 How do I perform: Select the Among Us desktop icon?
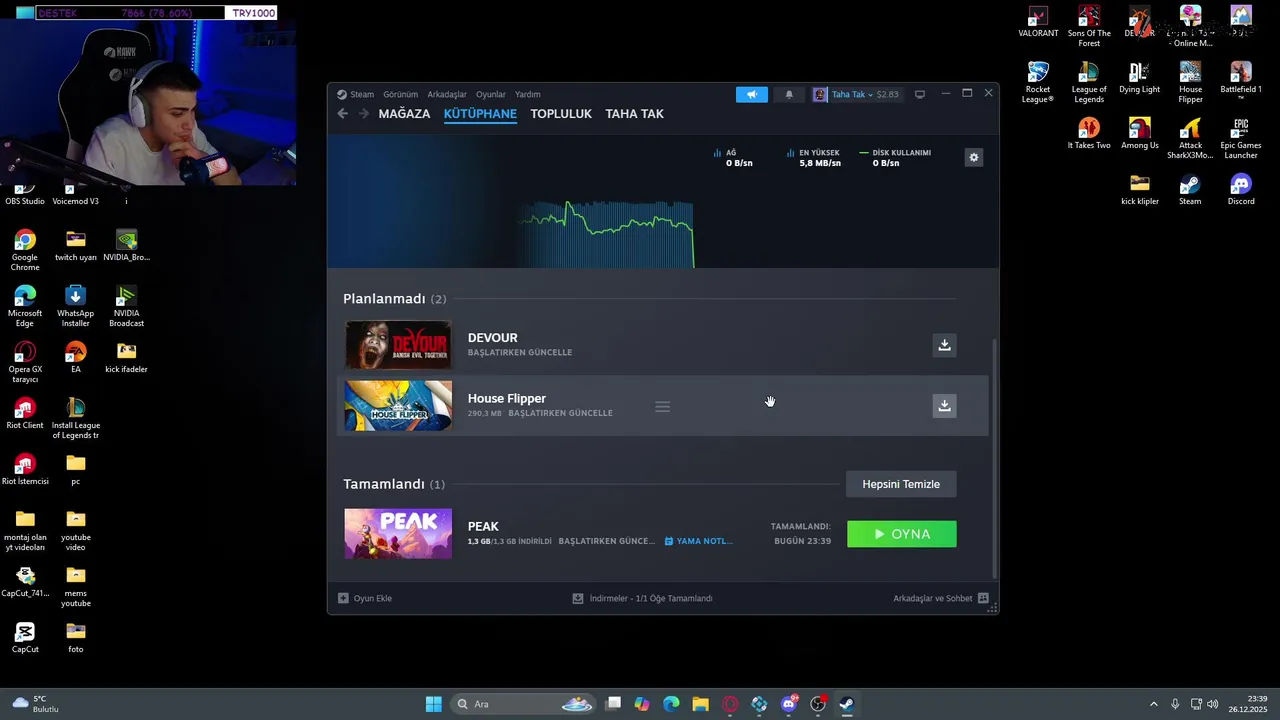1139,134
